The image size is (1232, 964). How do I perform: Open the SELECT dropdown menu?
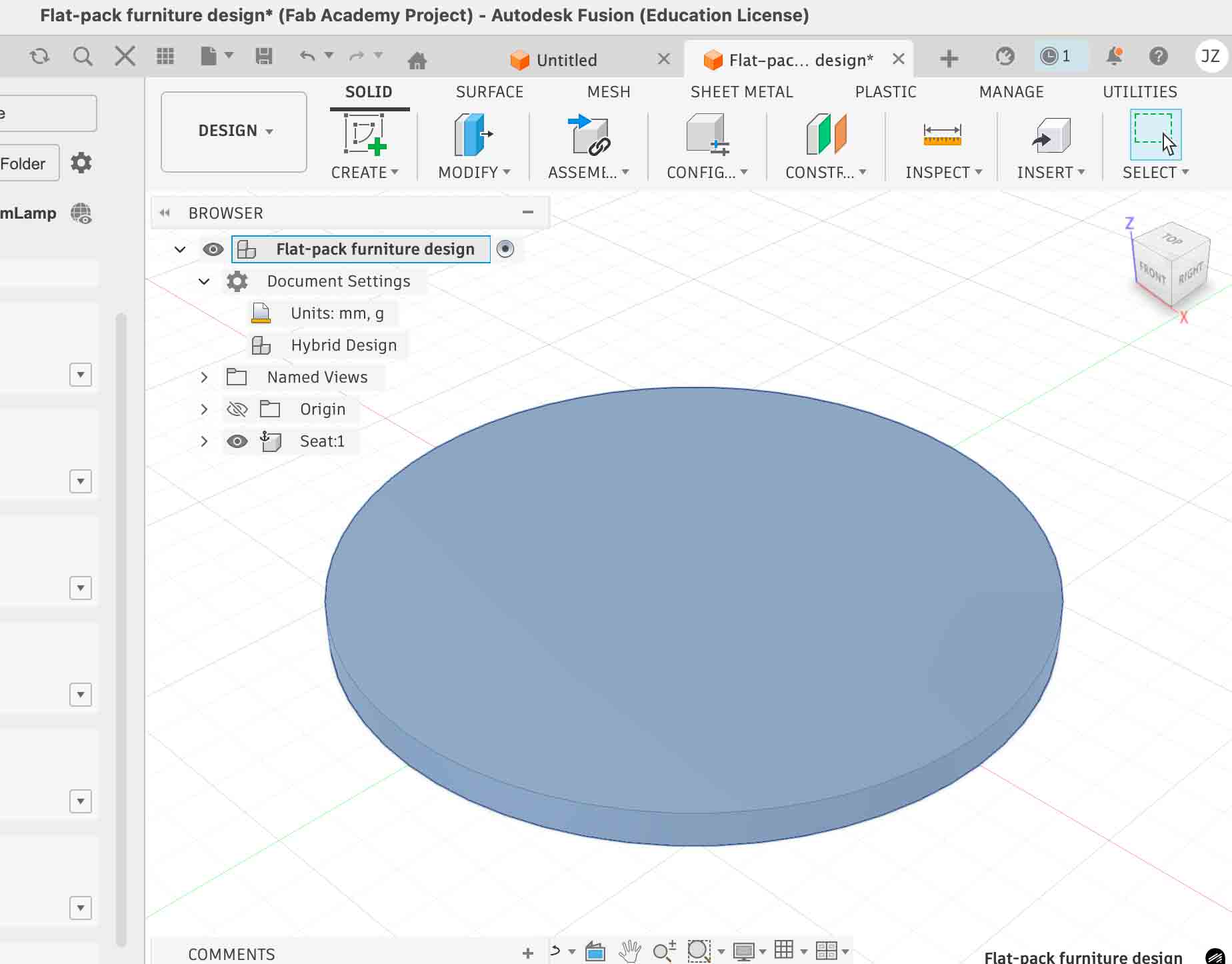point(1155,173)
